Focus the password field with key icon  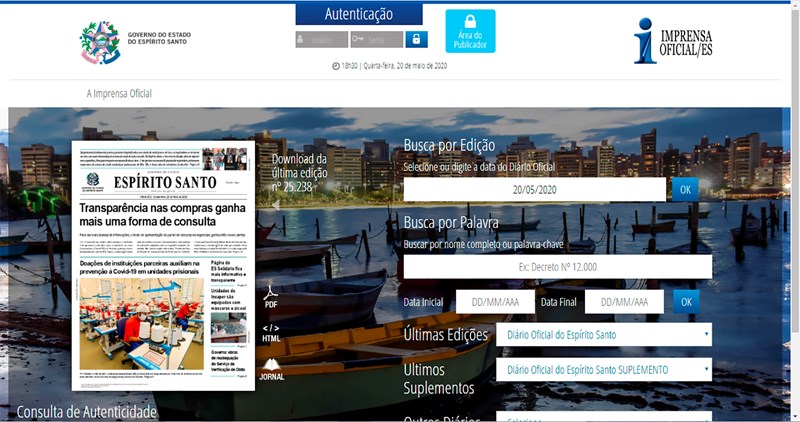click(x=377, y=39)
